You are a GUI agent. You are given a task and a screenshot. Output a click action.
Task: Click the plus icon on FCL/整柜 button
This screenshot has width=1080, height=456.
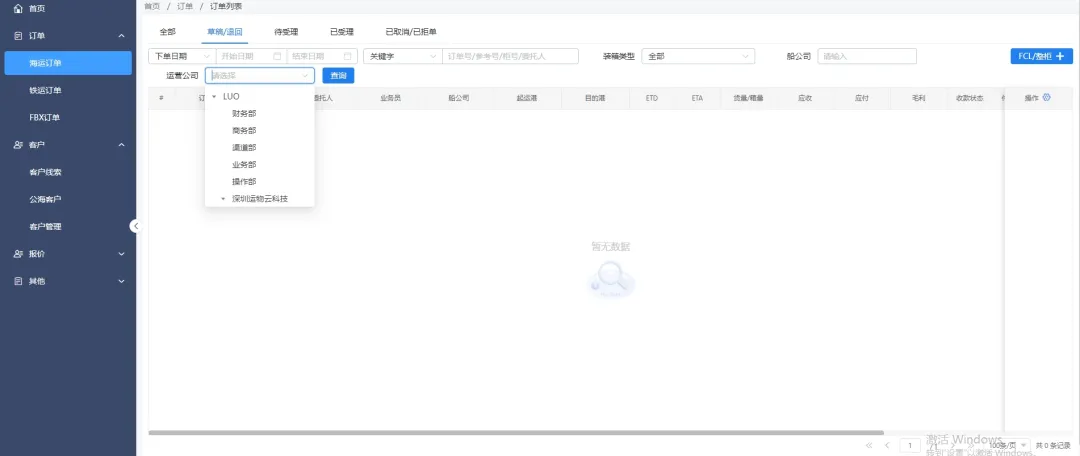click(x=1060, y=56)
